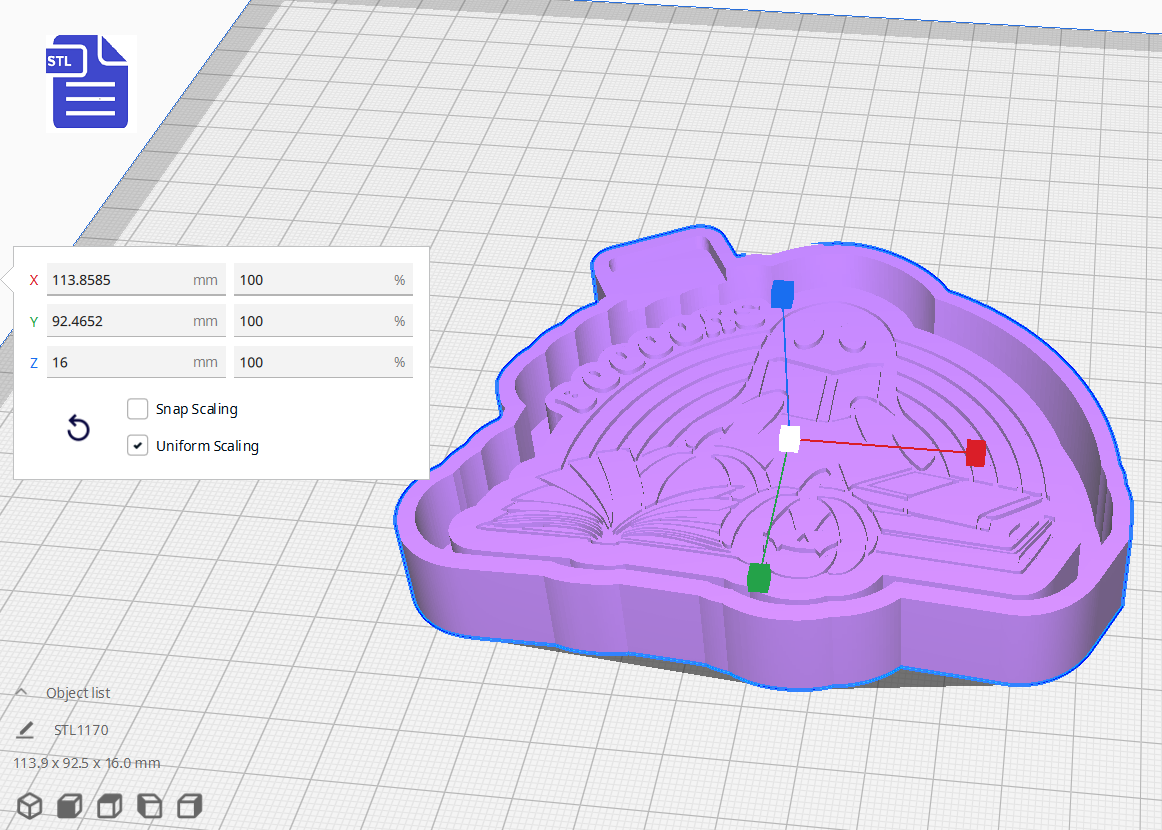The height and width of the screenshot is (830, 1162).
Task: Click the Y axis percentage field
Action: (322, 320)
